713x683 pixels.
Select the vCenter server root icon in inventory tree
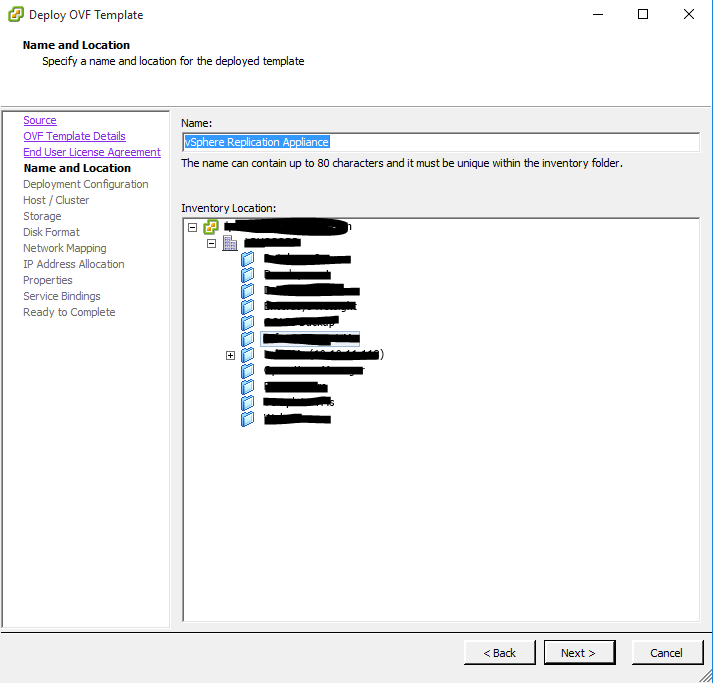[x=211, y=226]
